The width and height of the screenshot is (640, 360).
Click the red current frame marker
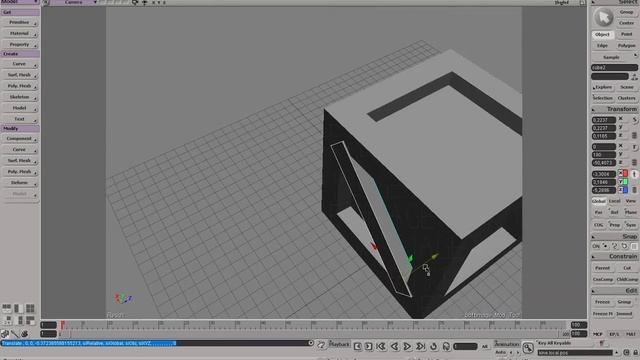coord(62,325)
